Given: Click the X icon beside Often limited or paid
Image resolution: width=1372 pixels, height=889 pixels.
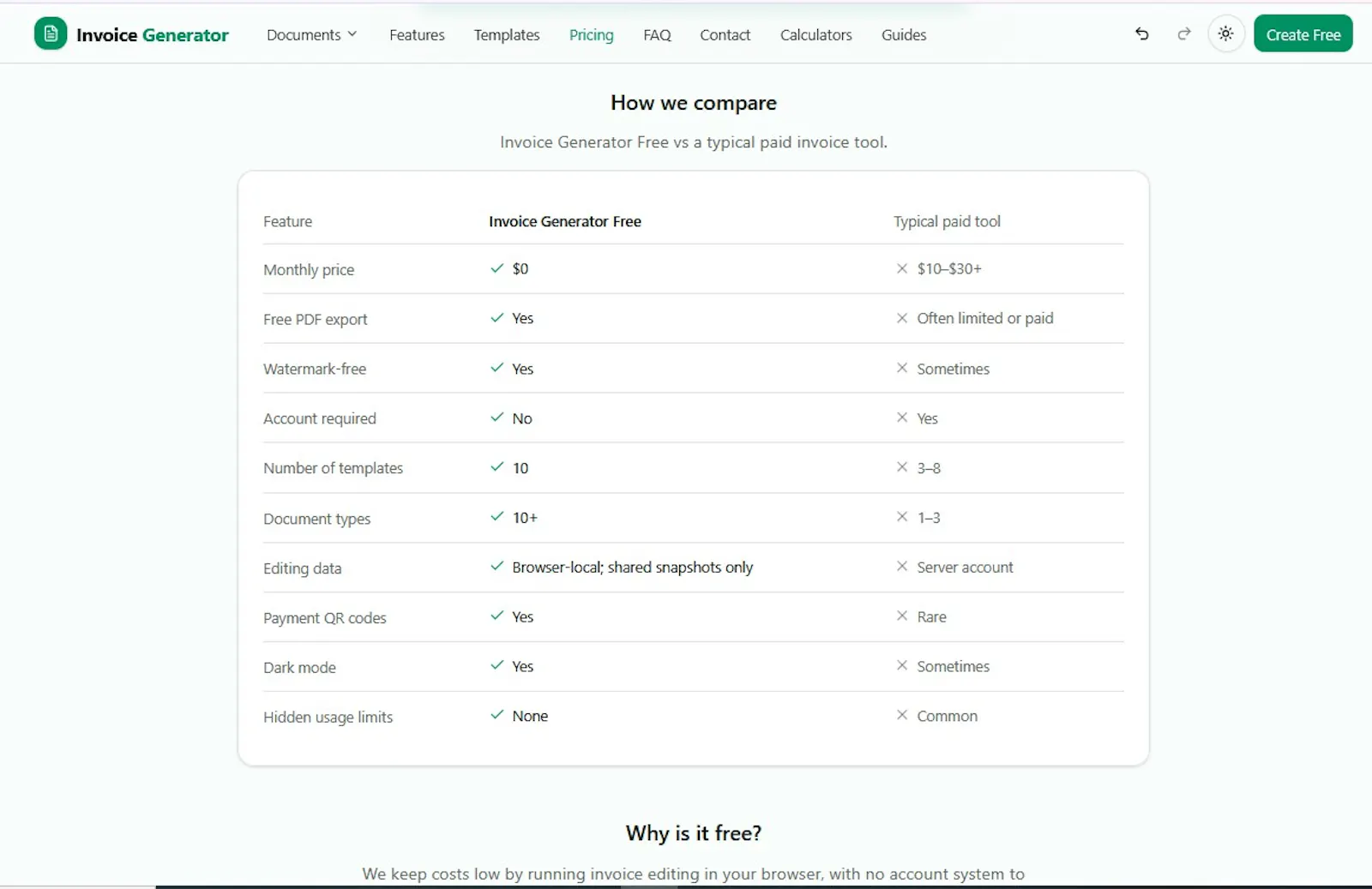Looking at the screenshot, I should 902,318.
